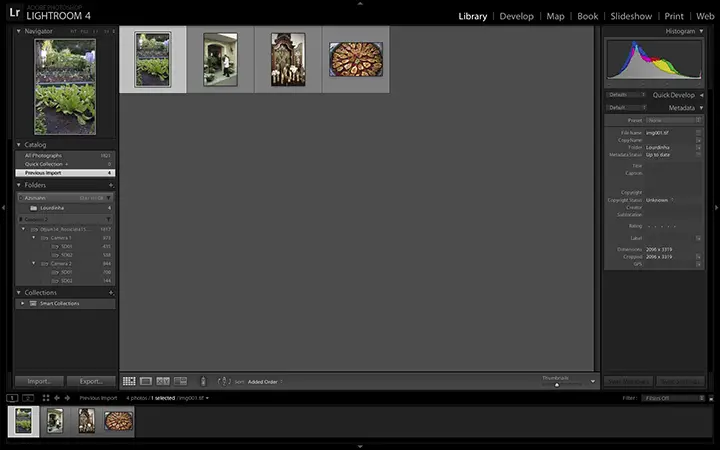Viewport: 720px width, 450px height.
Task: Open the Filters Off dropdown
Action: 673,398
